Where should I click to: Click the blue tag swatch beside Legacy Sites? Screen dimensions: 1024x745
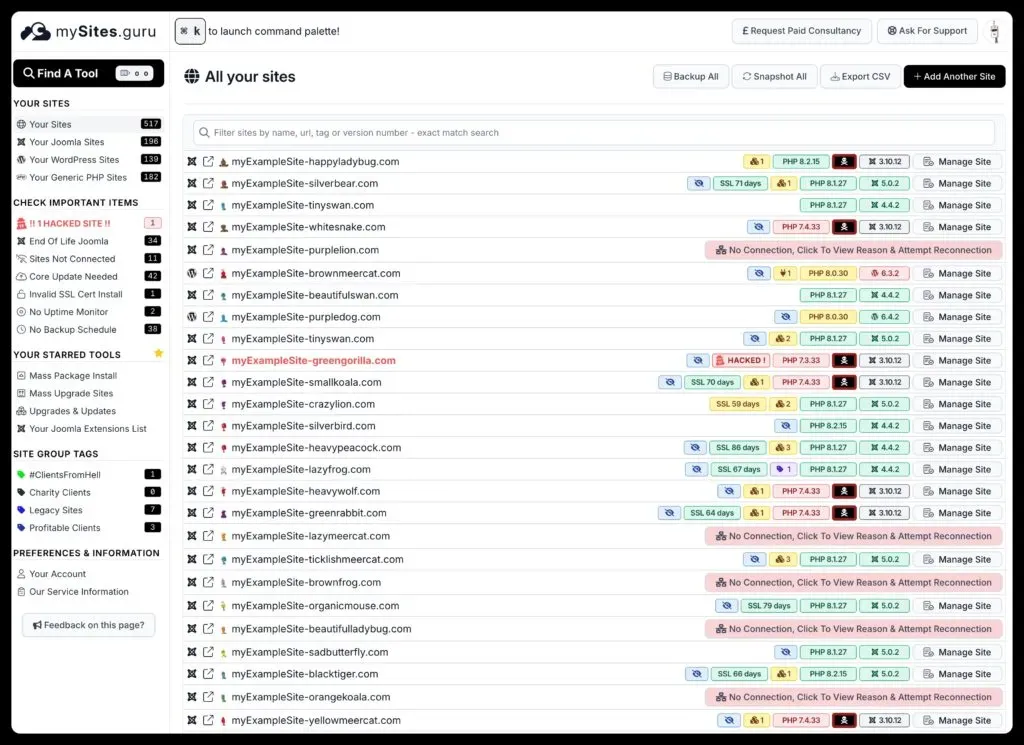coord(22,510)
